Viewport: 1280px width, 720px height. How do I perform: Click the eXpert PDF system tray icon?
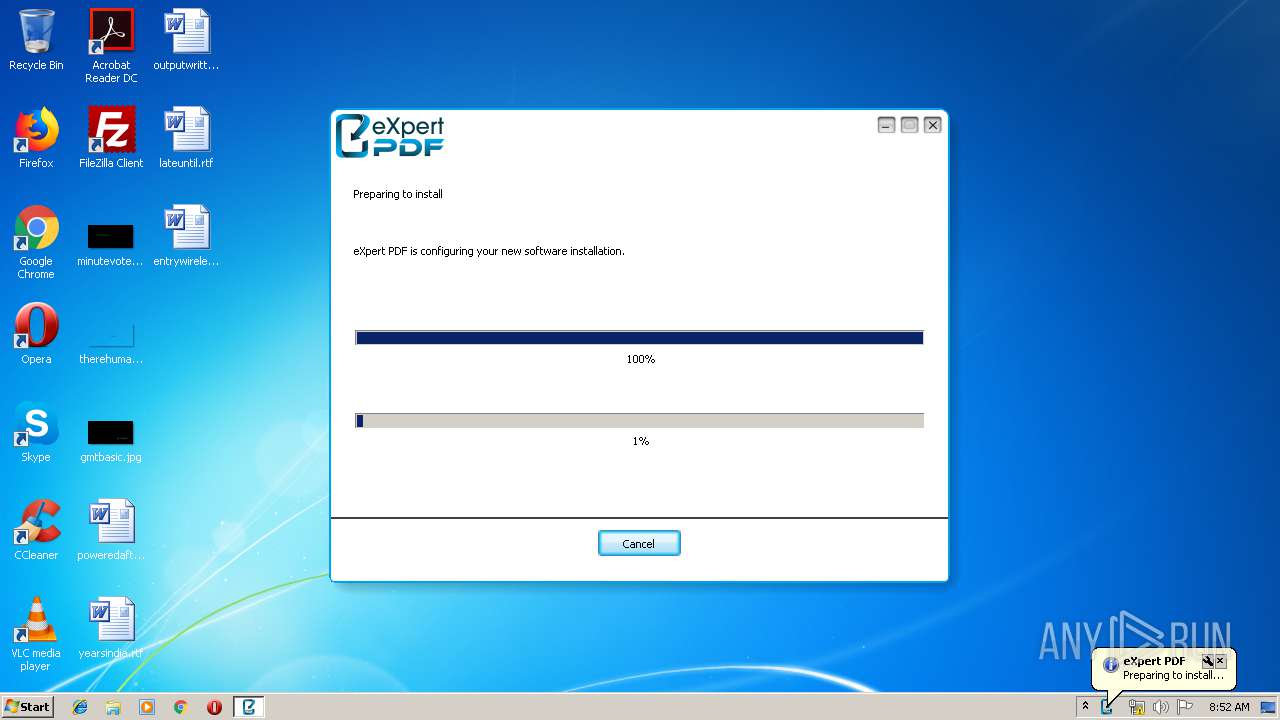1107,707
